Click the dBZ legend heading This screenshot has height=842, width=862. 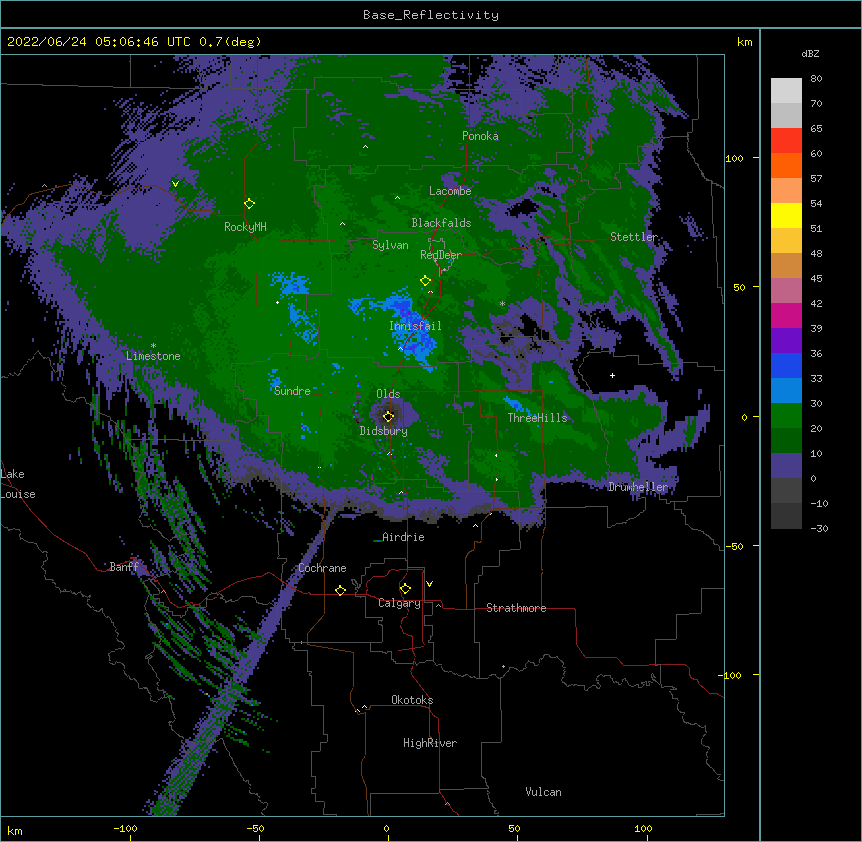pyautogui.click(x=810, y=53)
